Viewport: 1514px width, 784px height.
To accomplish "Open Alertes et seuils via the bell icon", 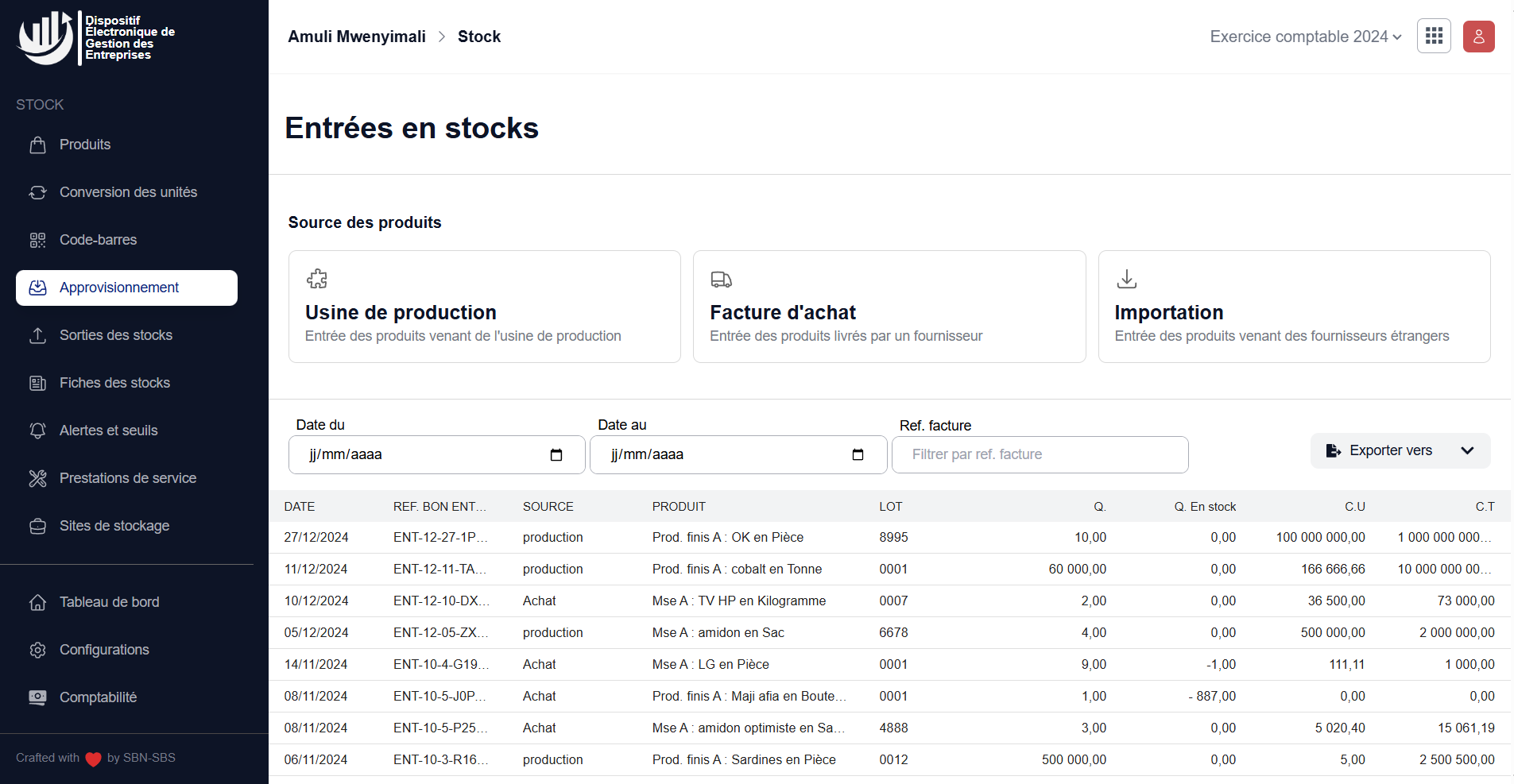I will click(x=37, y=431).
